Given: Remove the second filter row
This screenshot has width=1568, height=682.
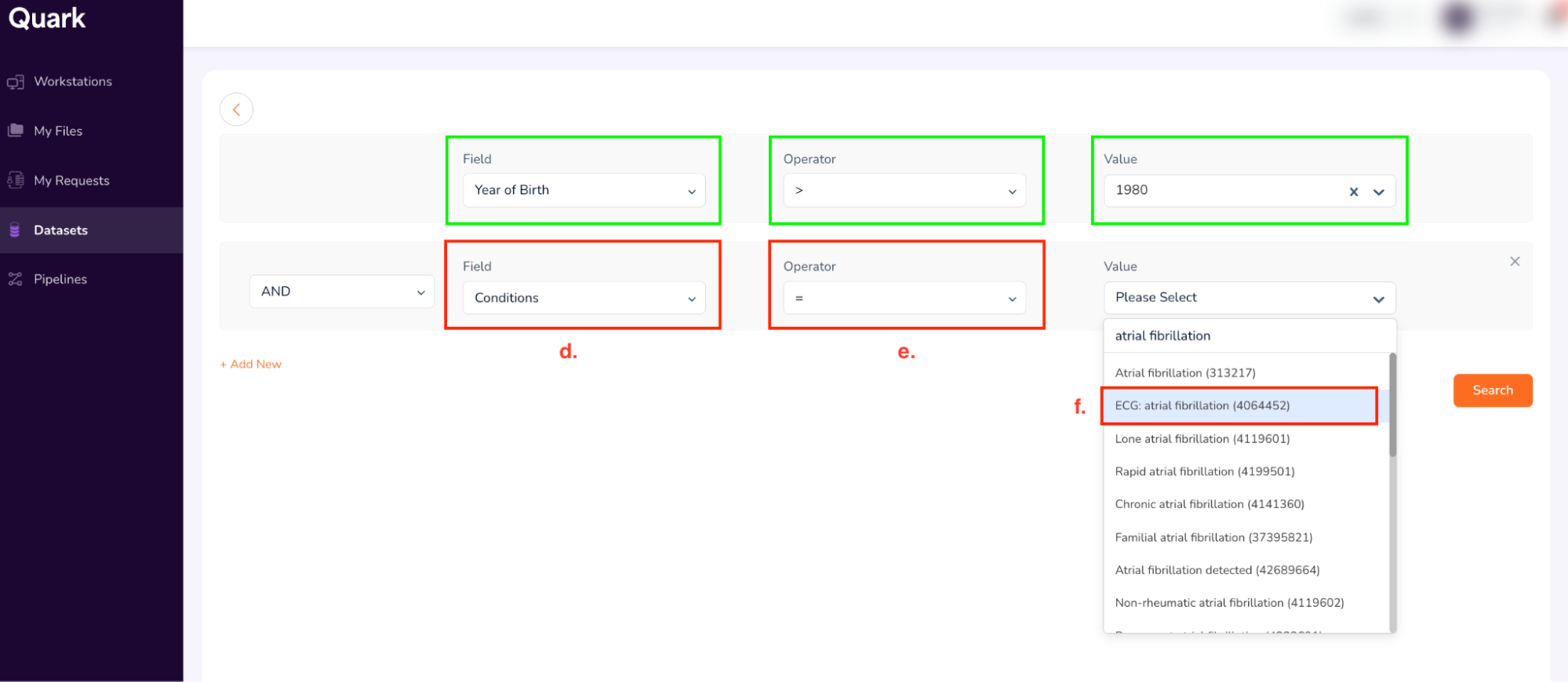Looking at the screenshot, I should point(1515,262).
